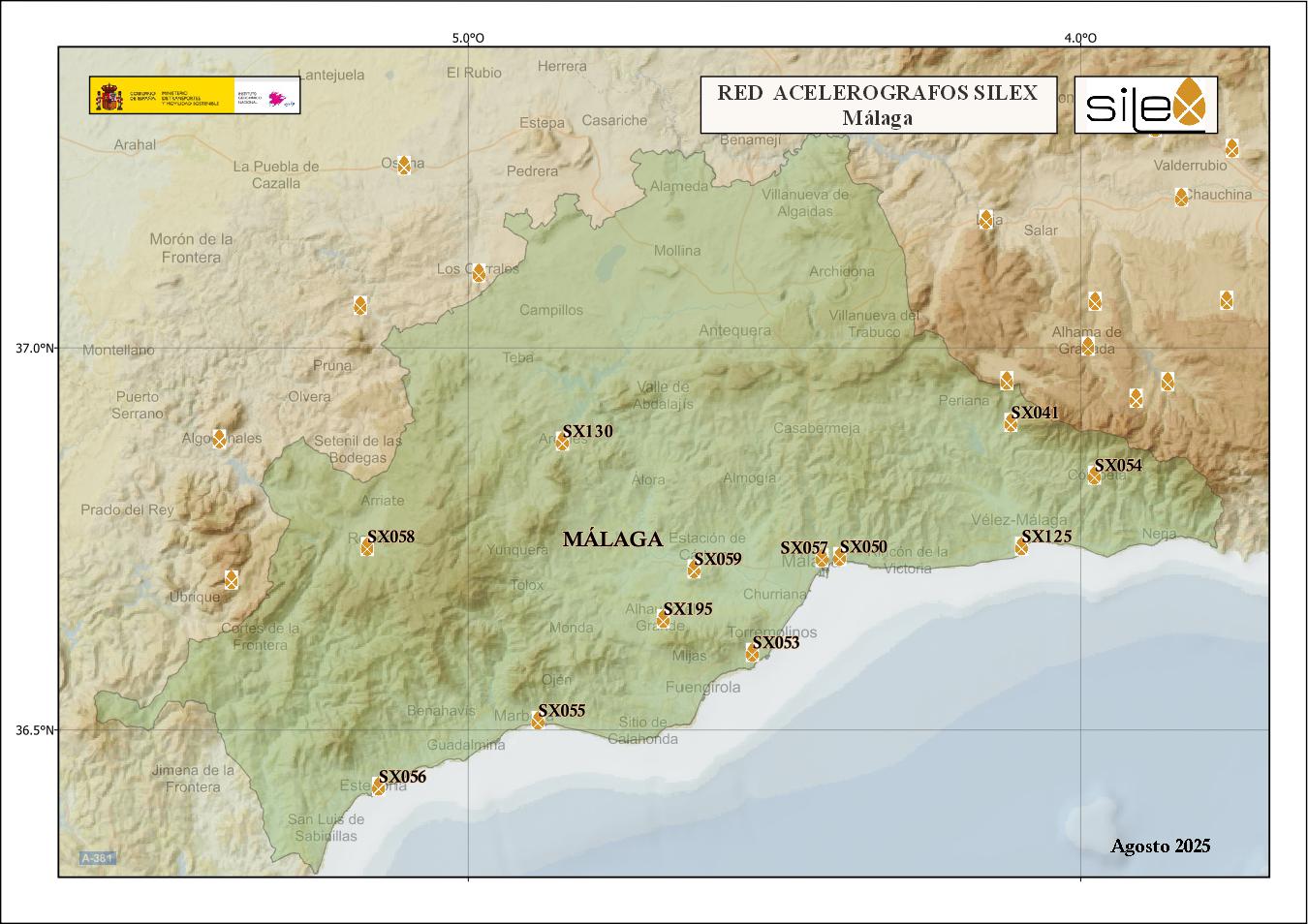
Task: Click the RED ACELEROGRAFOS SILEX title box
Action: (878, 105)
